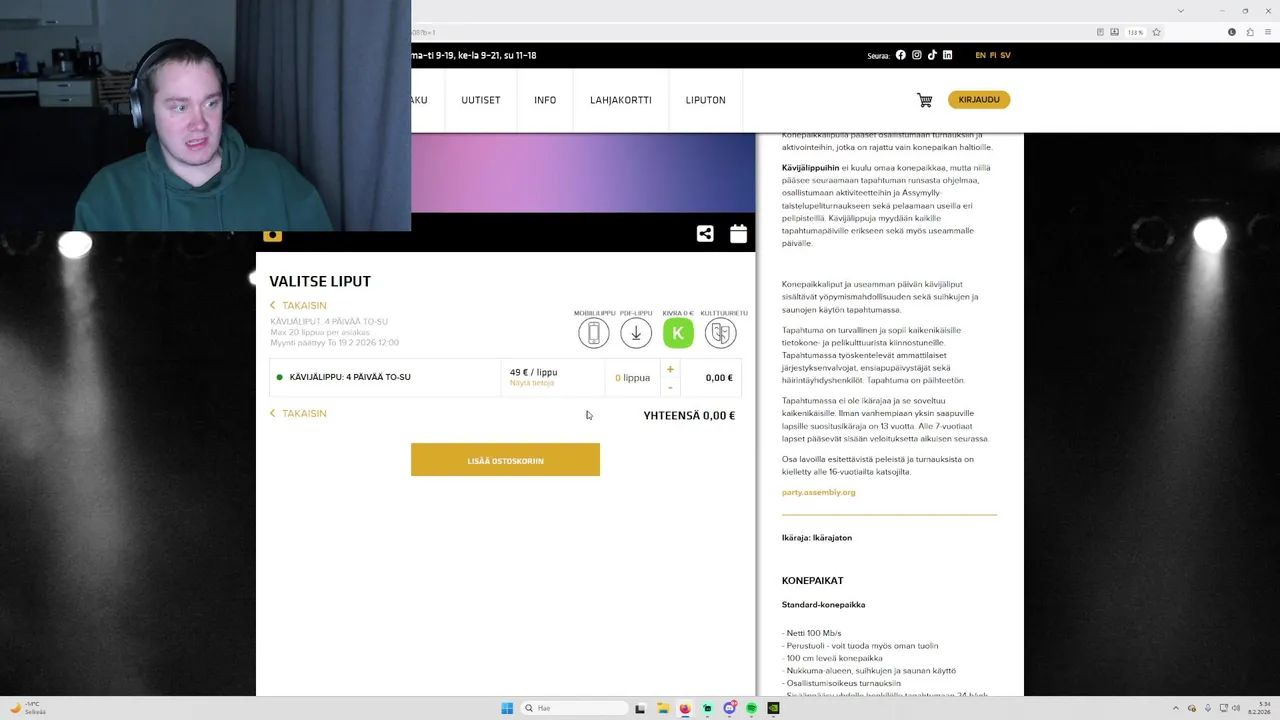
Task: Click the volume icon in system tray
Action: click(x=1237, y=708)
